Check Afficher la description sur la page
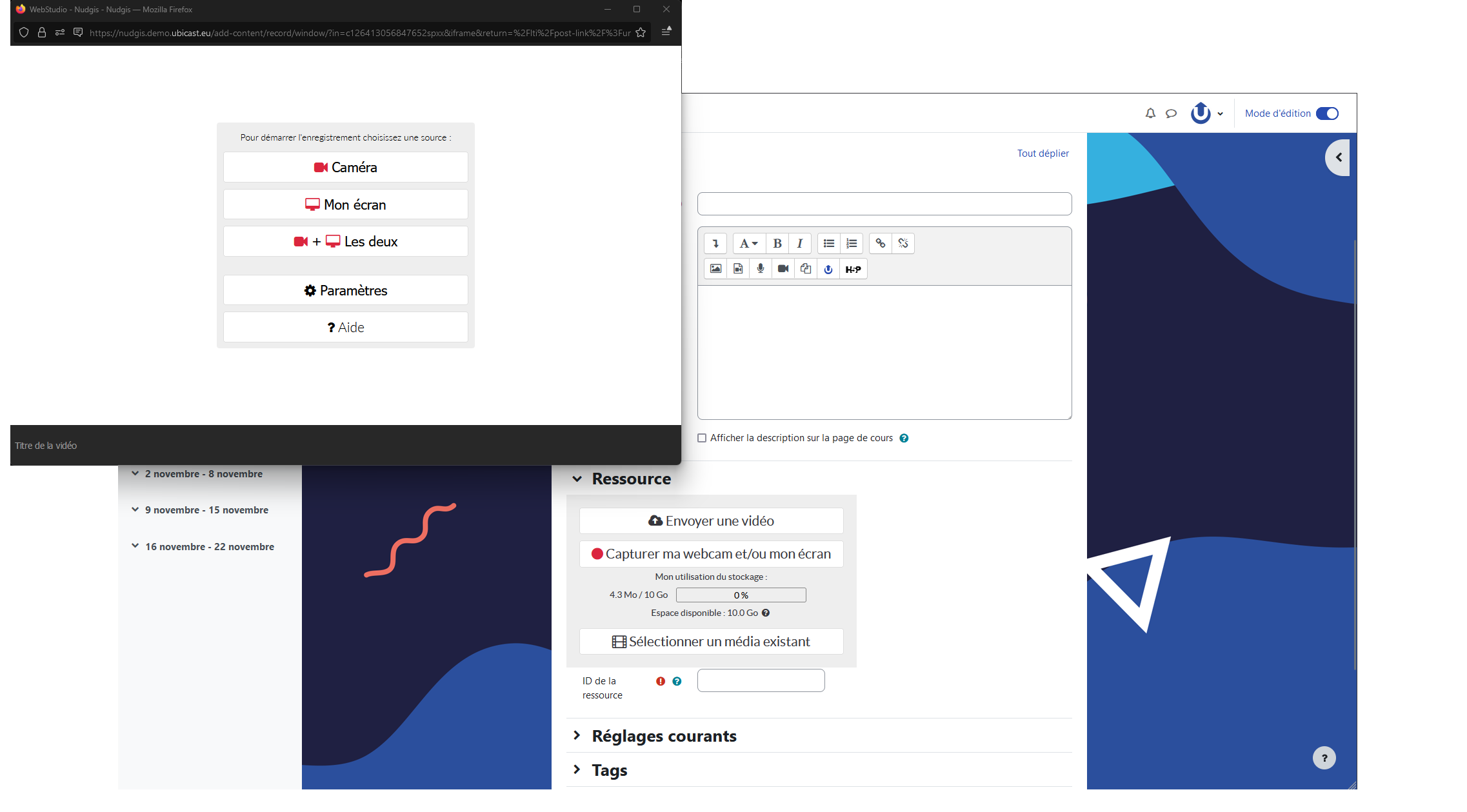 [702, 438]
